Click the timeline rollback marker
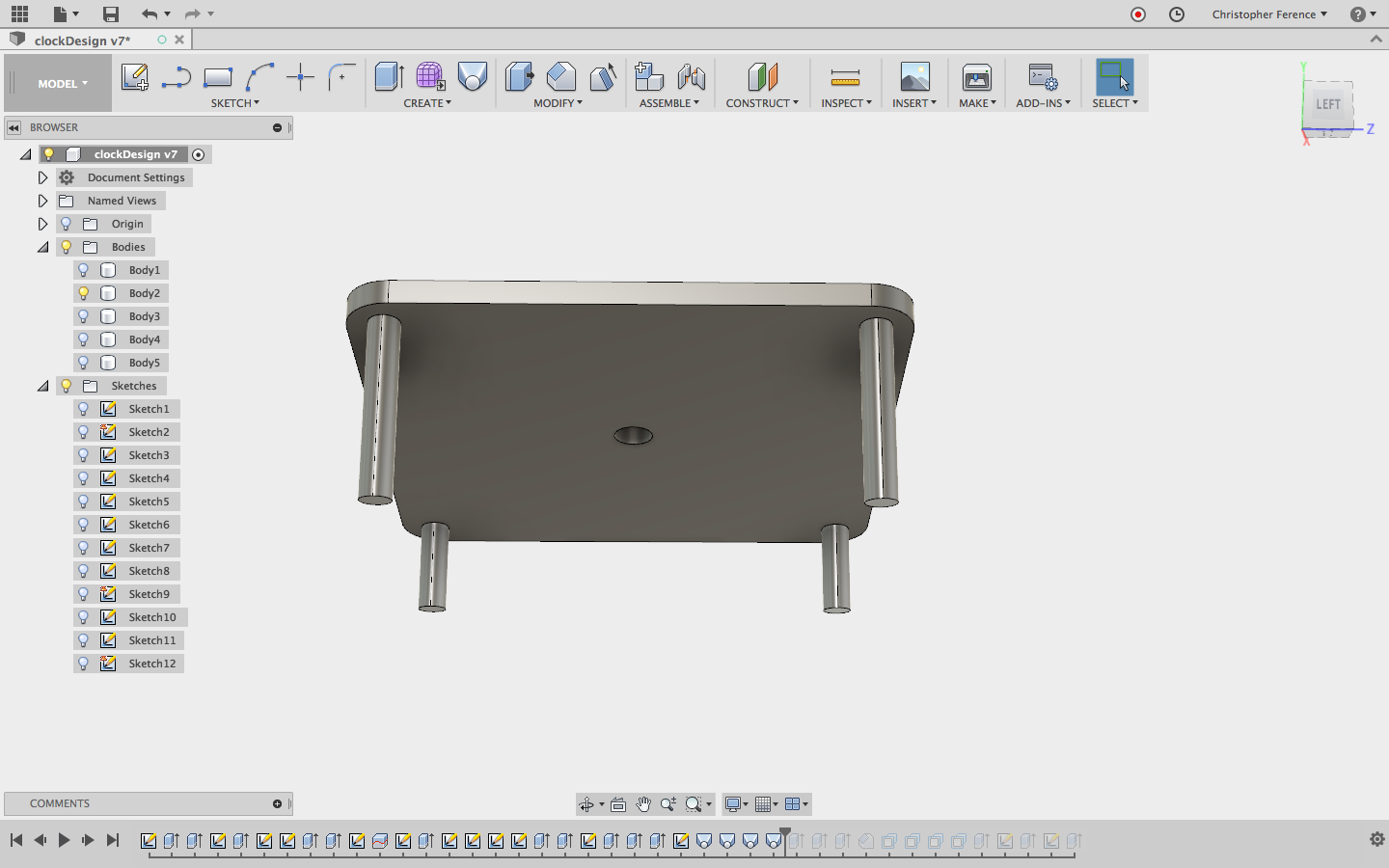 (785, 835)
